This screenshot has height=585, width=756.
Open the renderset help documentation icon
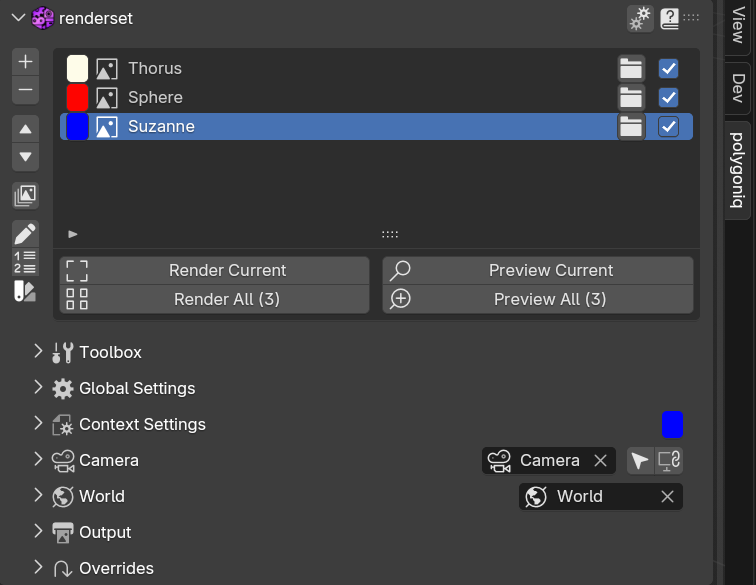[669, 18]
